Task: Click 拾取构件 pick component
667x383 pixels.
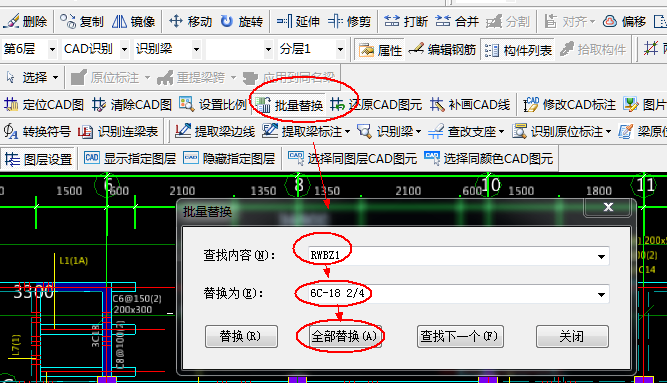Action: (593, 50)
